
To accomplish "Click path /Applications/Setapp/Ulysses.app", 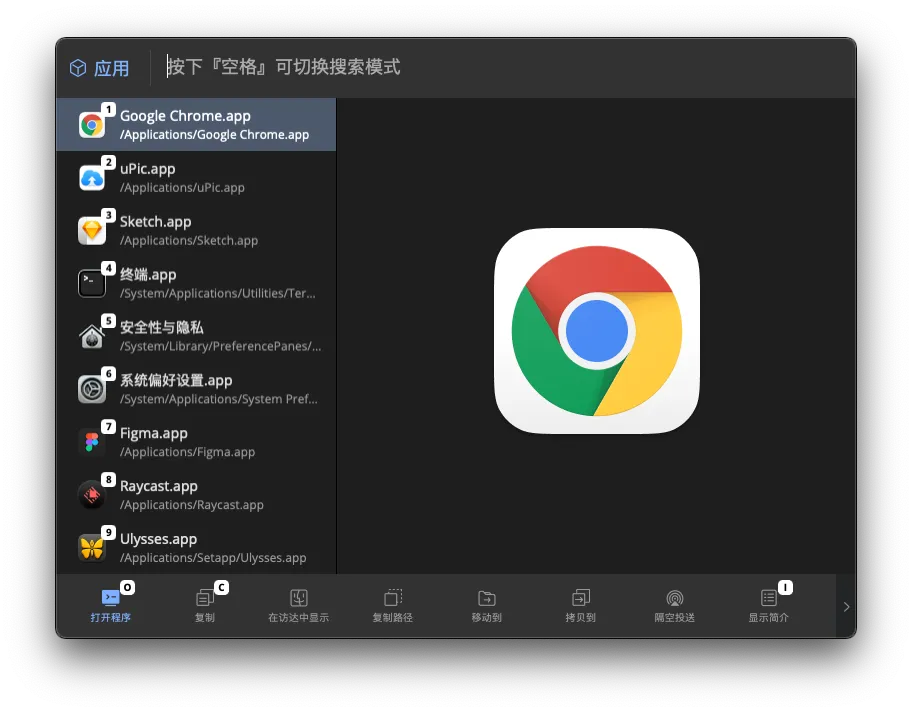I will (x=213, y=558).
